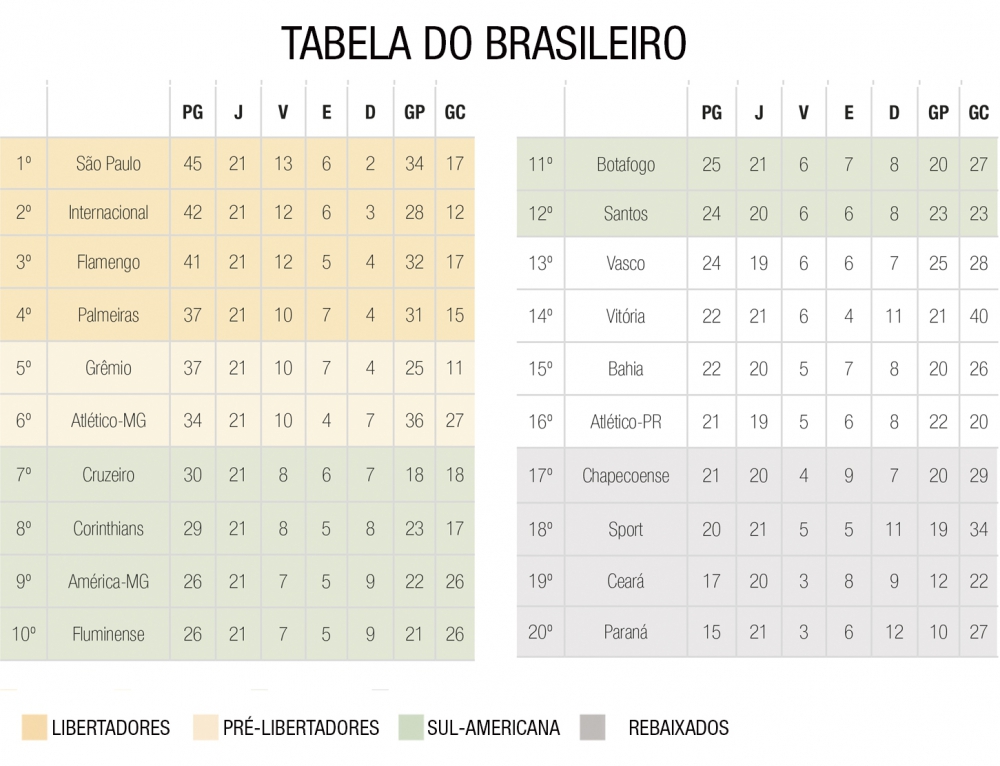The width and height of the screenshot is (1000, 766).
Task: Click the 20º position cell
Action: point(540,631)
